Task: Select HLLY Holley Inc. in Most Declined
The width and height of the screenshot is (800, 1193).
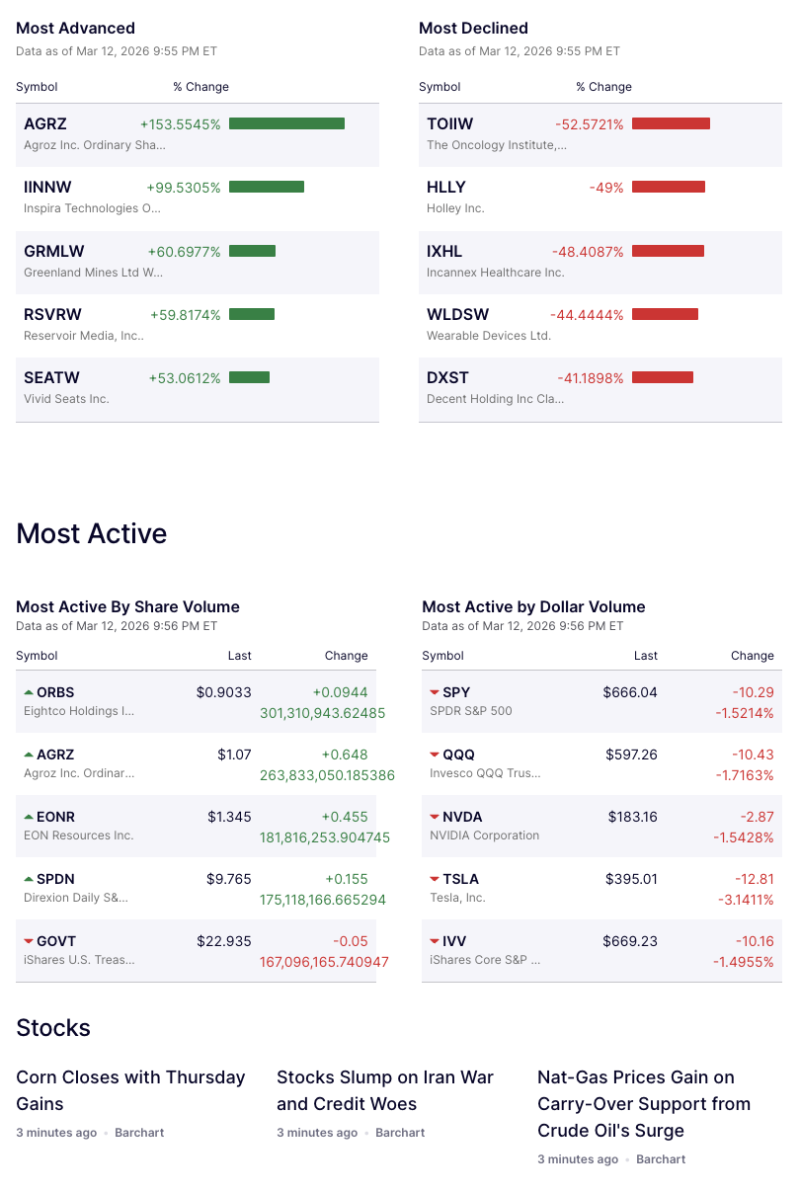Action: (x=443, y=187)
